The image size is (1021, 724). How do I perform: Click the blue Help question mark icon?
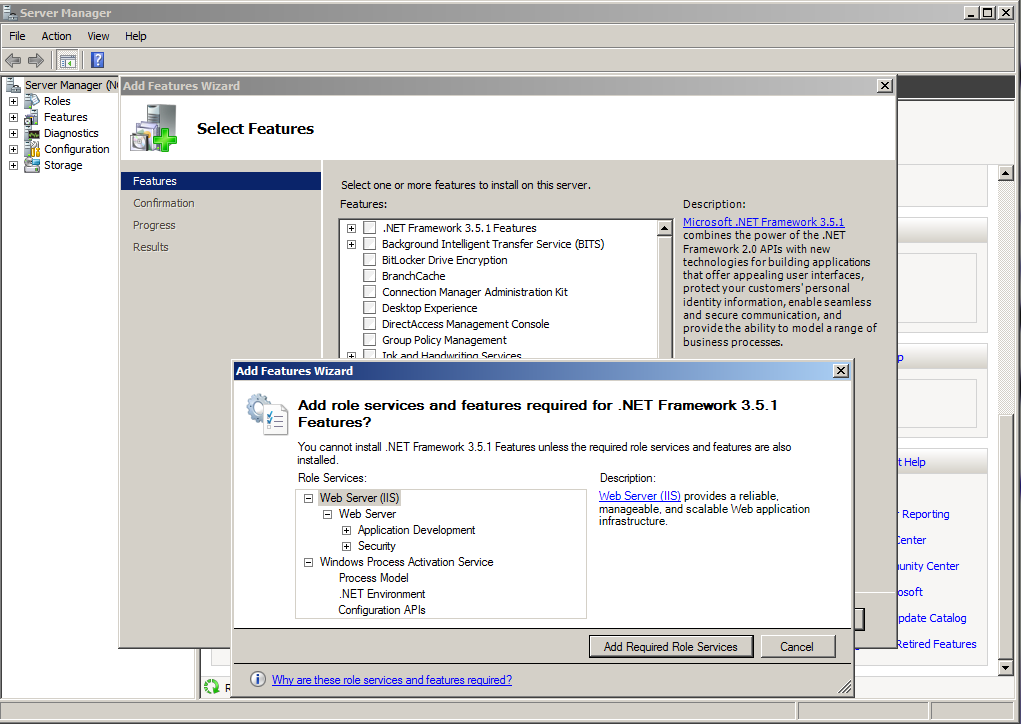coord(98,61)
